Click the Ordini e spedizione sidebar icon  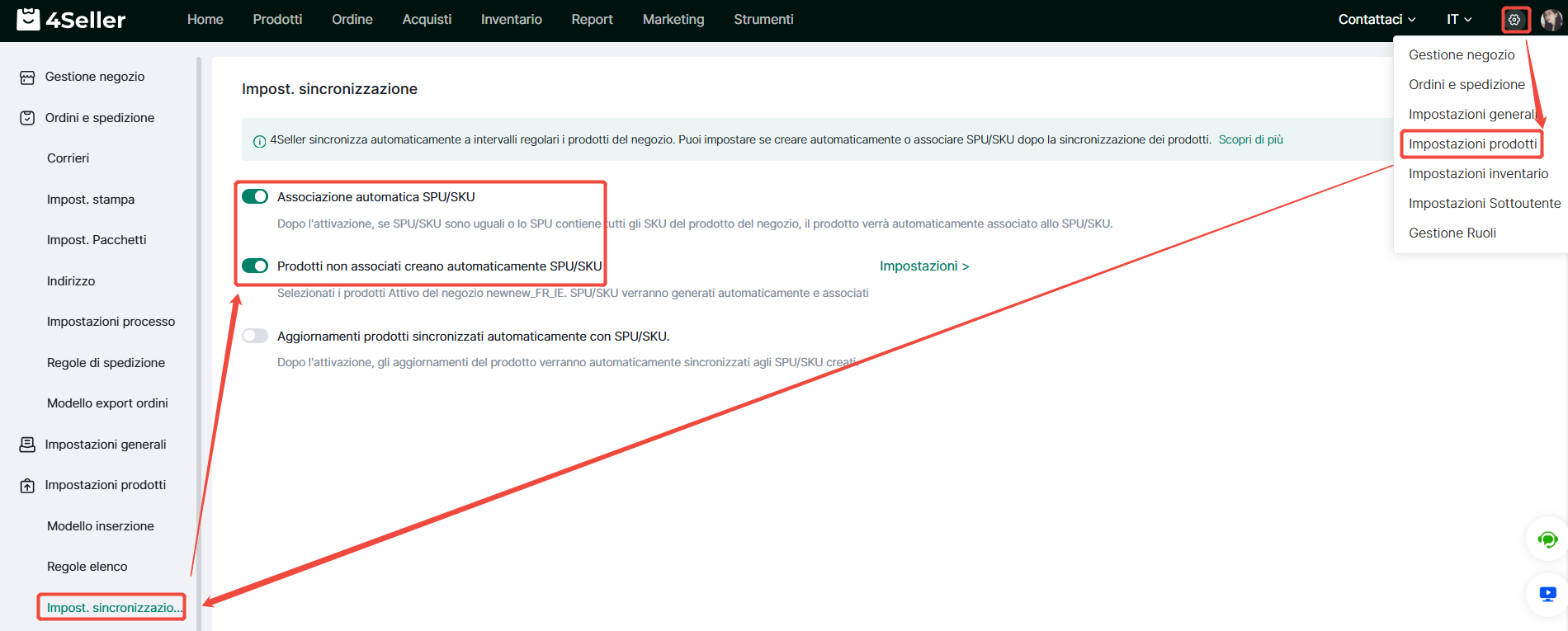27,118
